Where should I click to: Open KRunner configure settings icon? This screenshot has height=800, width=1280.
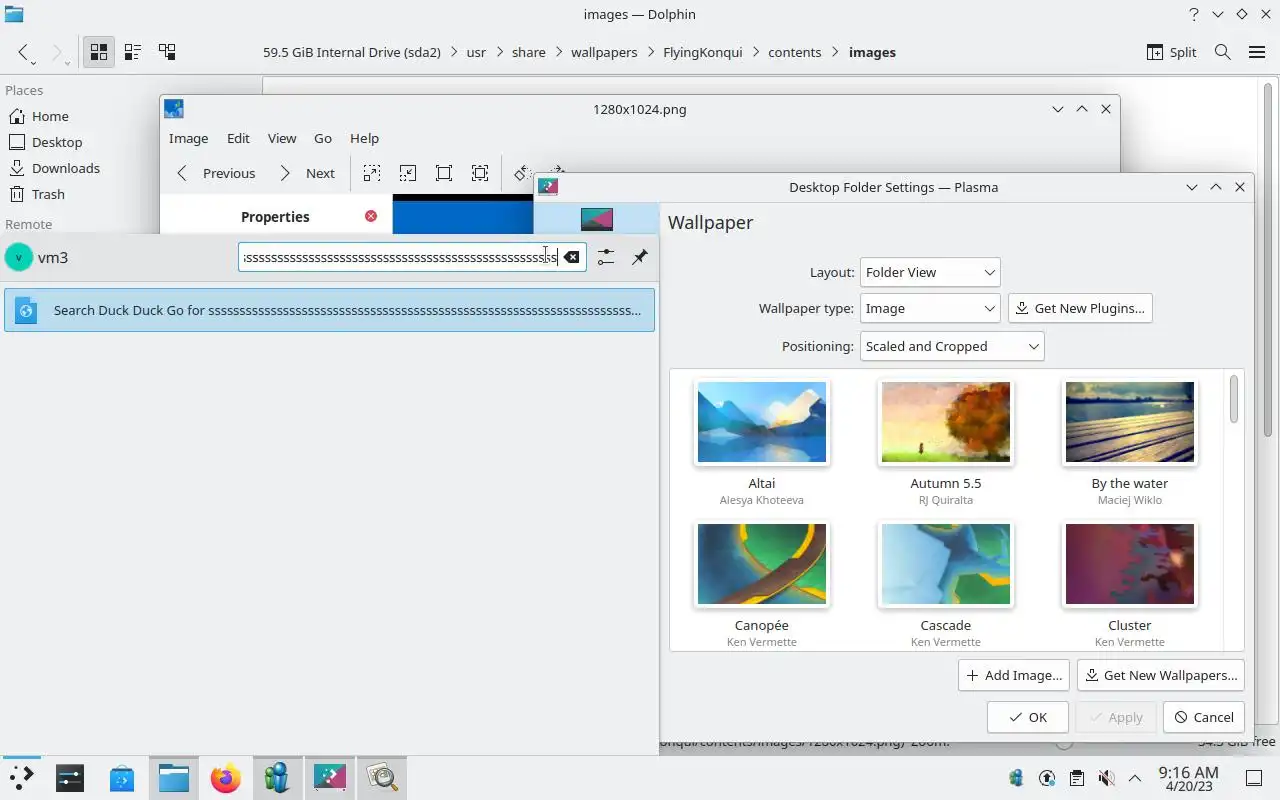coord(605,257)
